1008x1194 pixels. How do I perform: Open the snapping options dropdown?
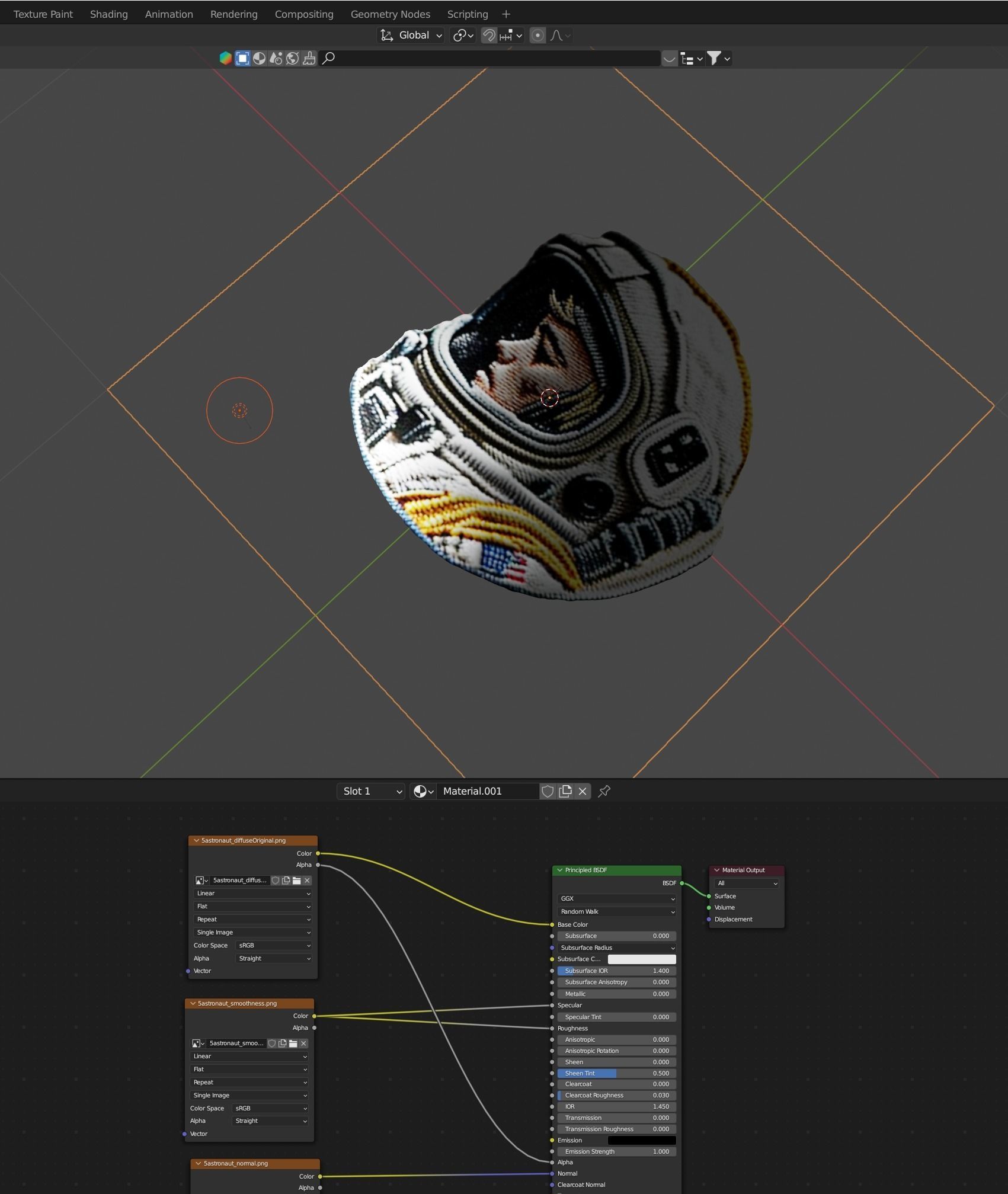coord(511,36)
